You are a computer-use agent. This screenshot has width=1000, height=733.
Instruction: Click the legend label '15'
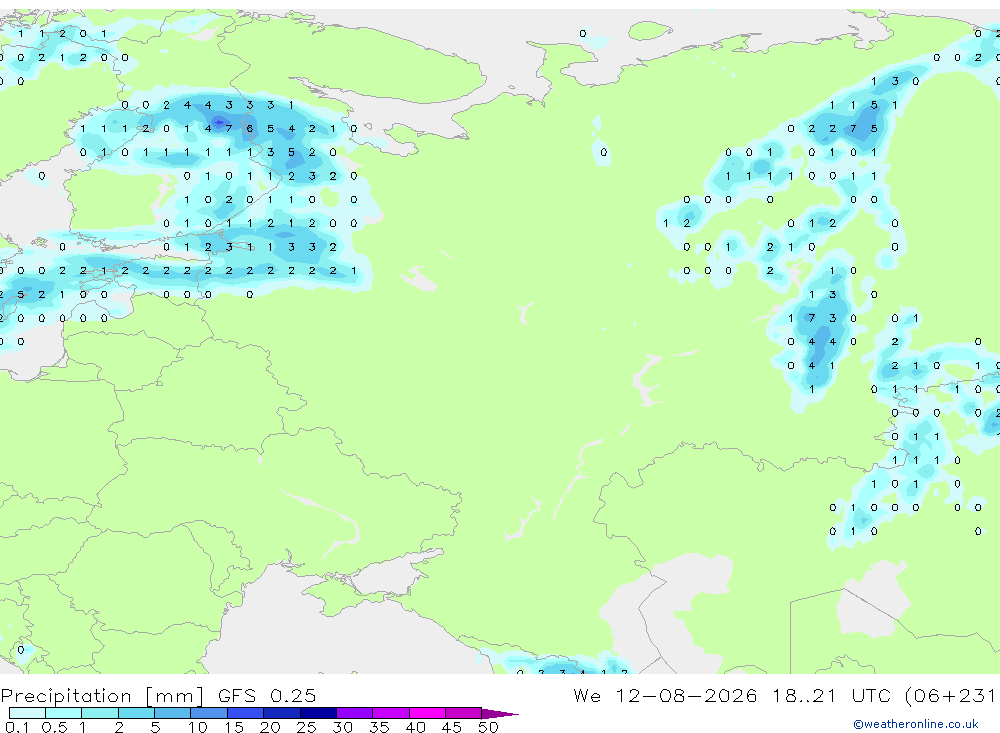pos(234,727)
